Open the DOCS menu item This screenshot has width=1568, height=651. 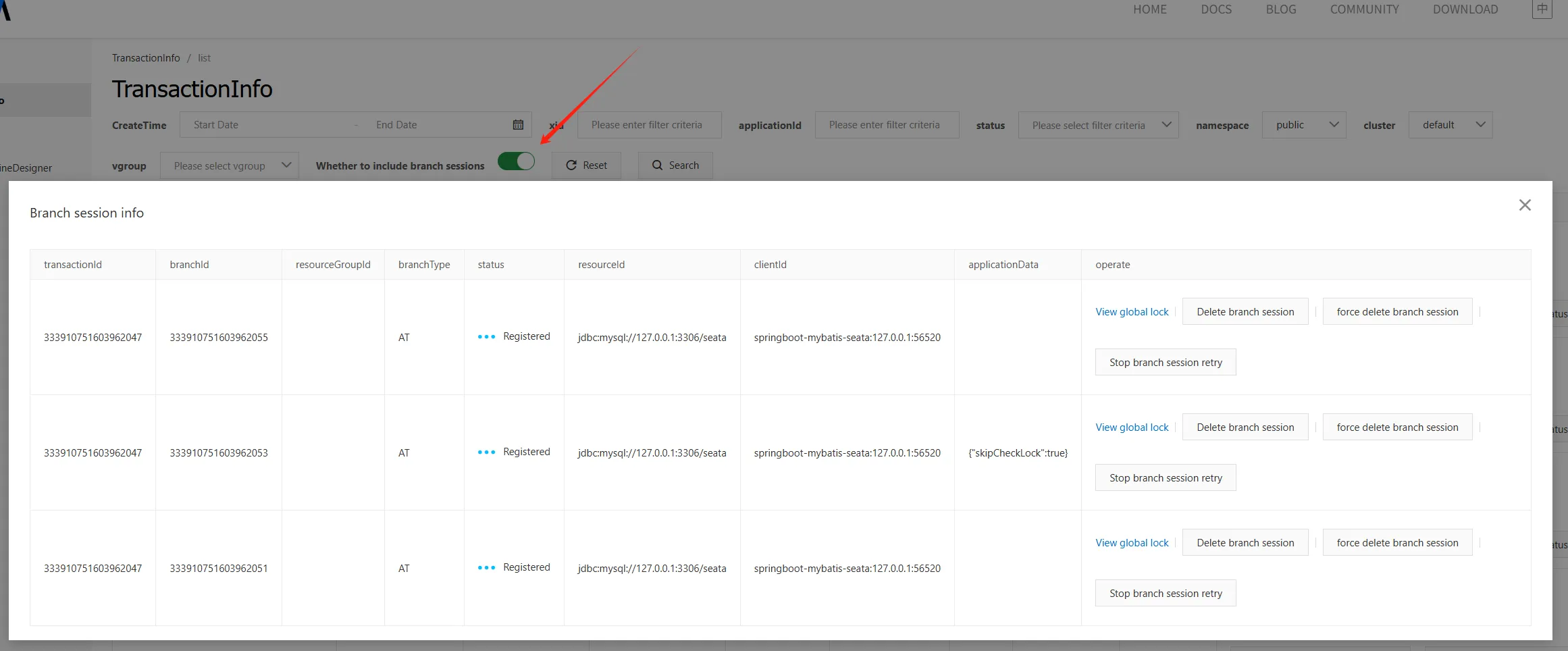pos(1216,9)
